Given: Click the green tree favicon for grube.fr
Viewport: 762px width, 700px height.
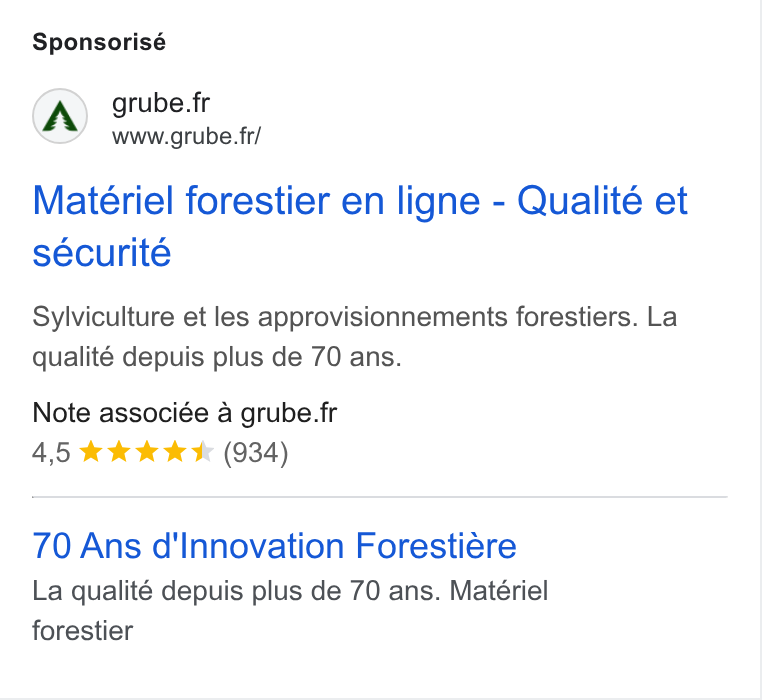Looking at the screenshot, I should point(60,116).
